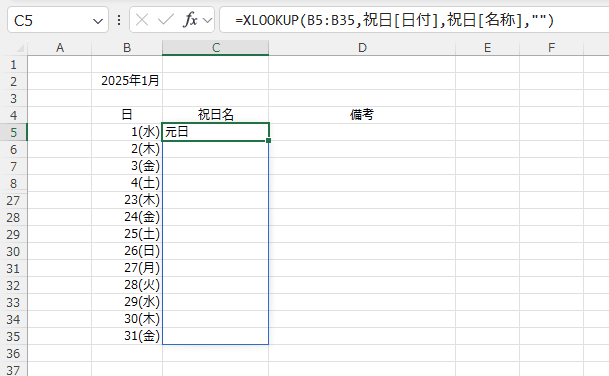Click the three-dot formula bar handle
Image resolution: width=609 pixels, height=376 pixels.
(x=119, y=20)
